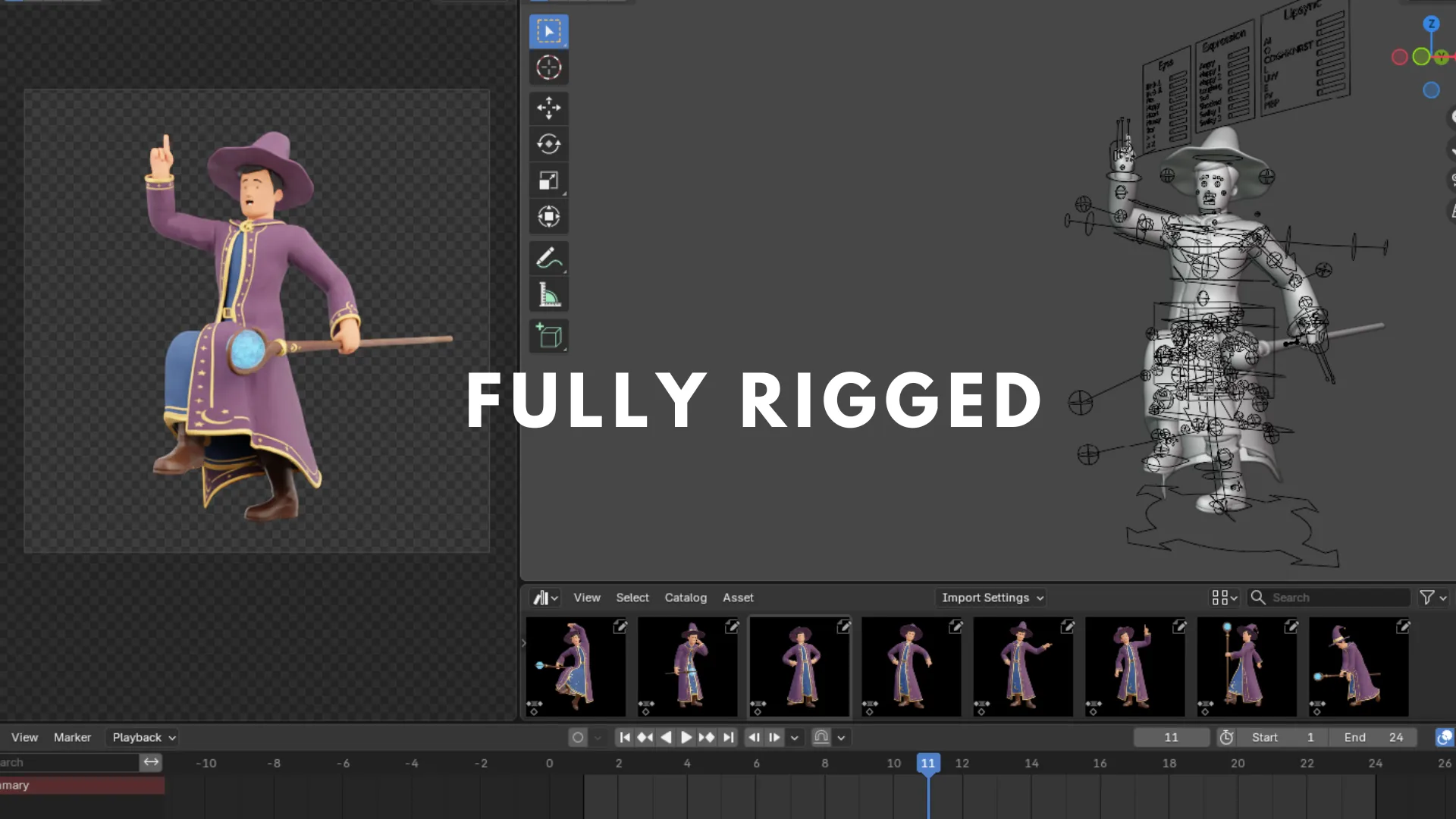Jump to the first frame
The width and height of the screenshot is (1456, 819).
[625, 737]
